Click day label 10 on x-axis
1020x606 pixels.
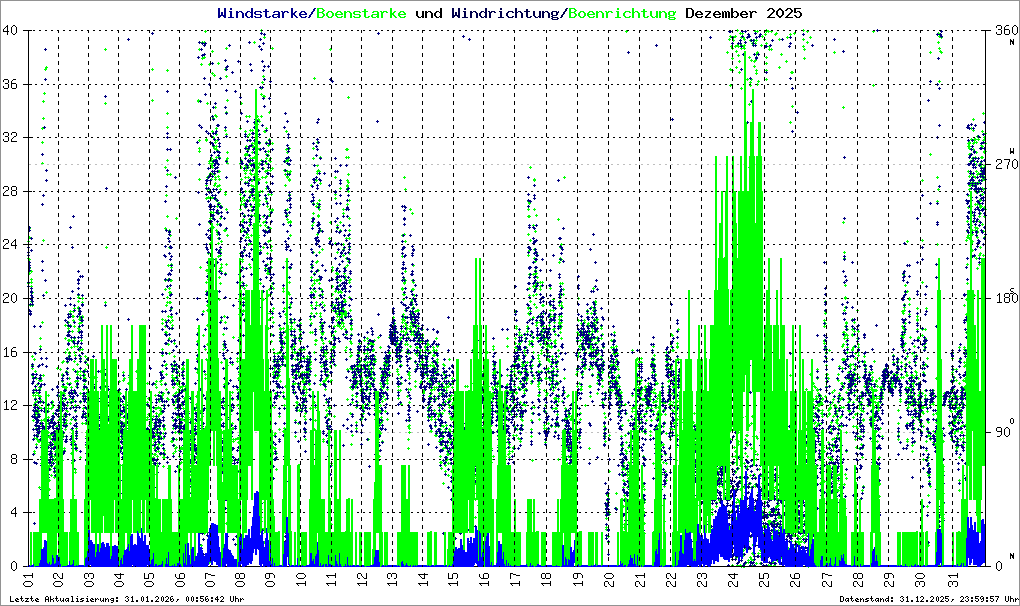pos(301,579)
